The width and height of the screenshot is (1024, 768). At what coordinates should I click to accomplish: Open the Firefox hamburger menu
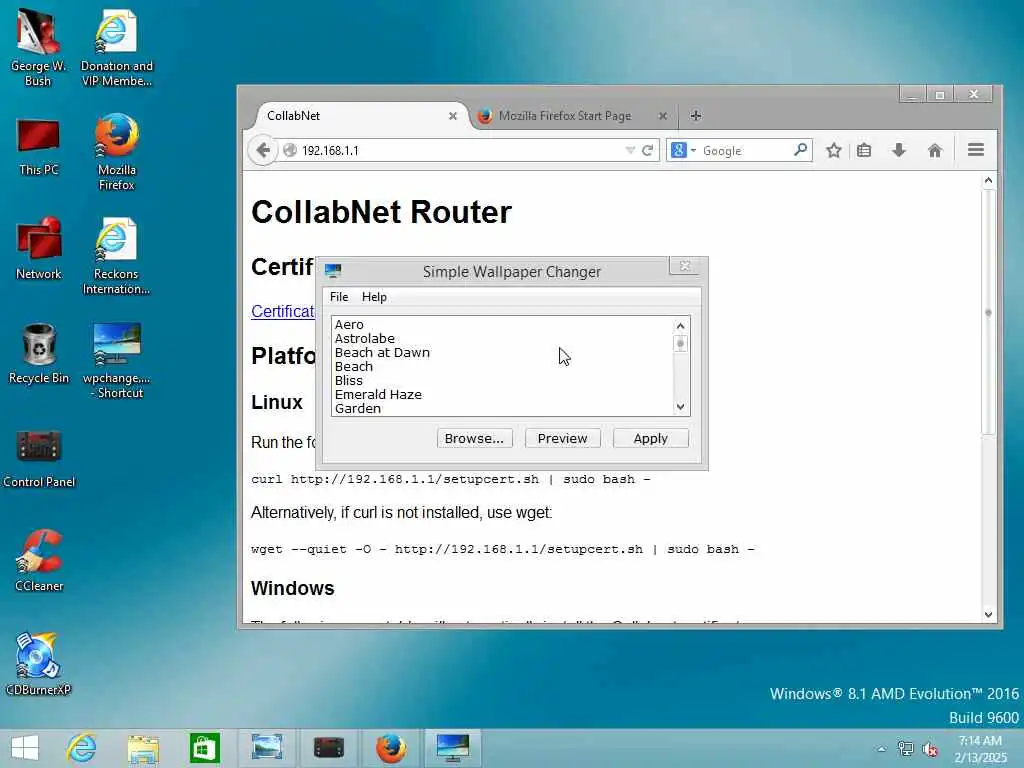pos(976,150)
